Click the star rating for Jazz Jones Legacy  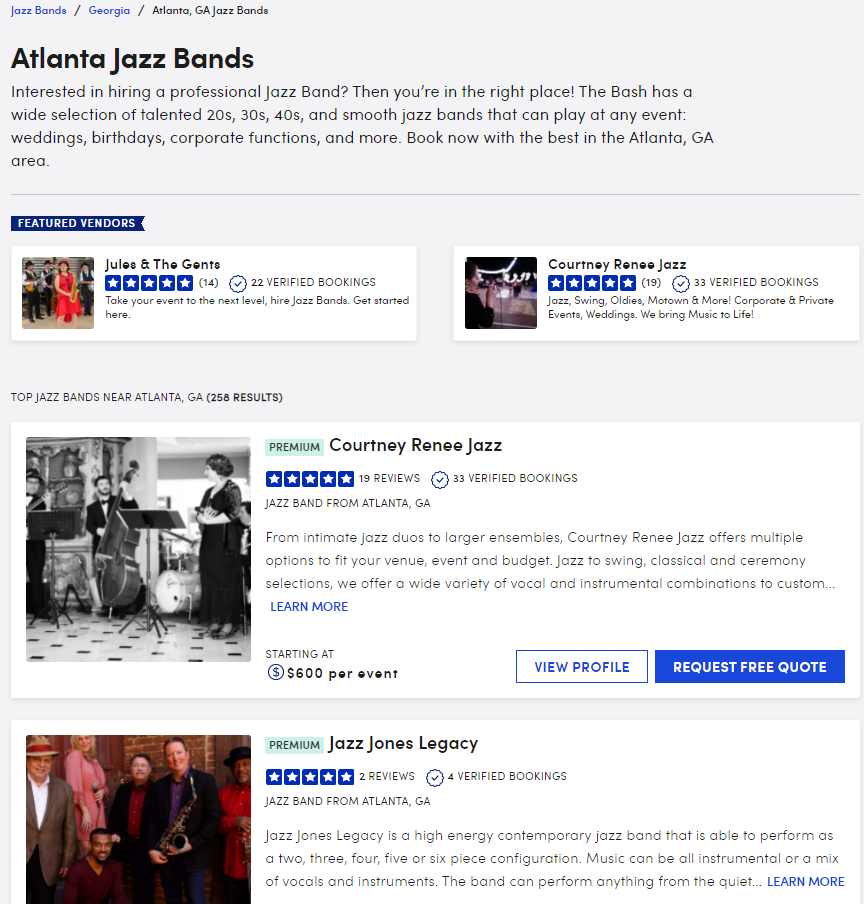310,777
